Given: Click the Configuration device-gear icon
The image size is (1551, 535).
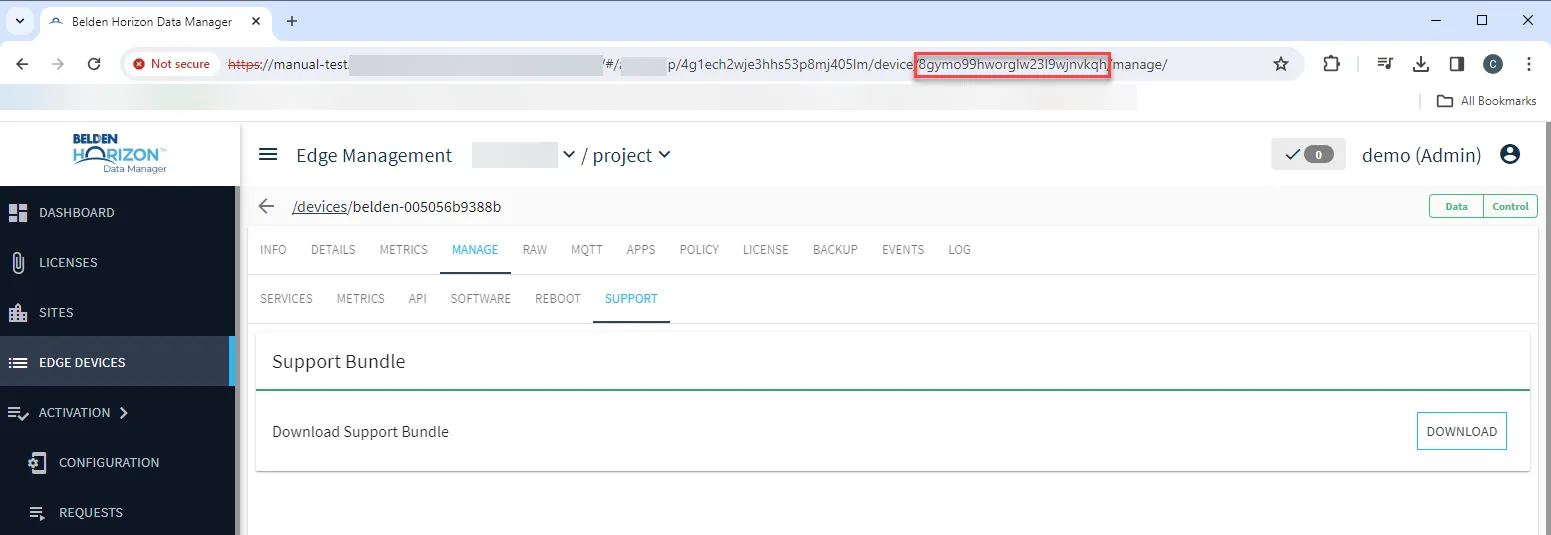Looking at the screenshot, I should click(x=37, y=462).
